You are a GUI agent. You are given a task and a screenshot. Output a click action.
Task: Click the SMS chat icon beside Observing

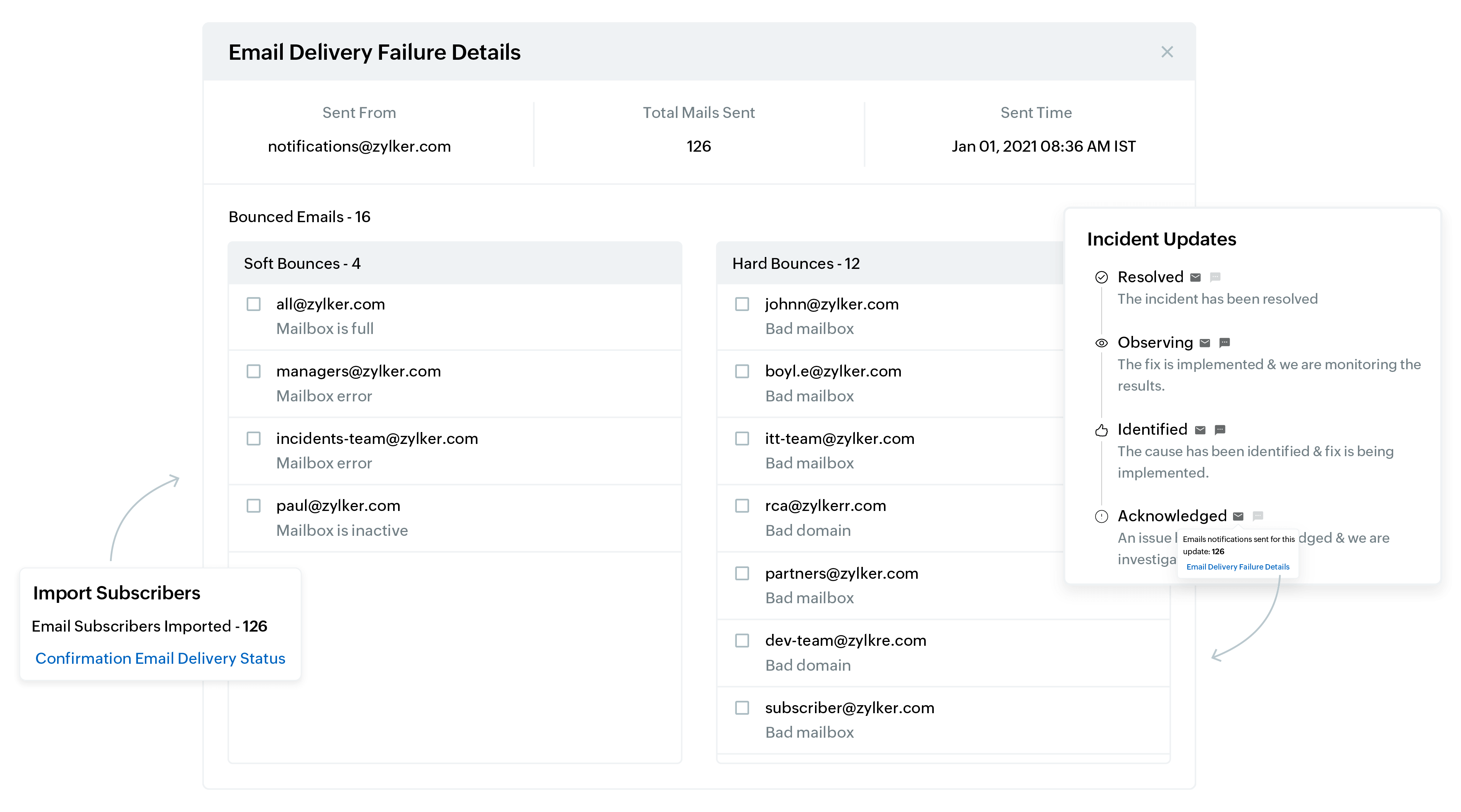1225,342
